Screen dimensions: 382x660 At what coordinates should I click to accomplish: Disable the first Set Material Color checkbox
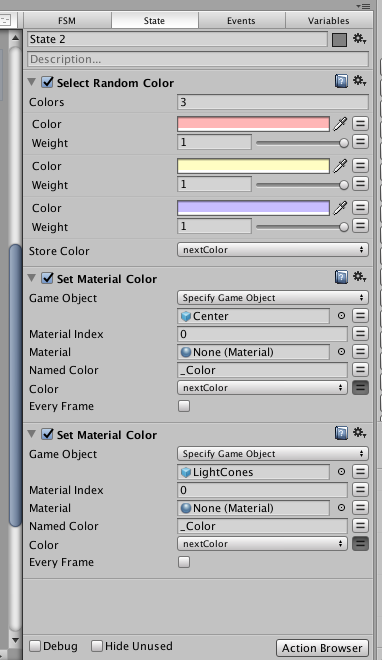(47, 278)
